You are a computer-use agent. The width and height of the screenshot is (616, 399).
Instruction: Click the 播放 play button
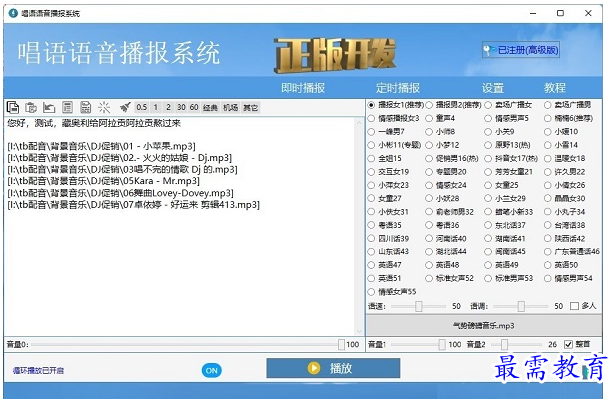pos(333,368)
